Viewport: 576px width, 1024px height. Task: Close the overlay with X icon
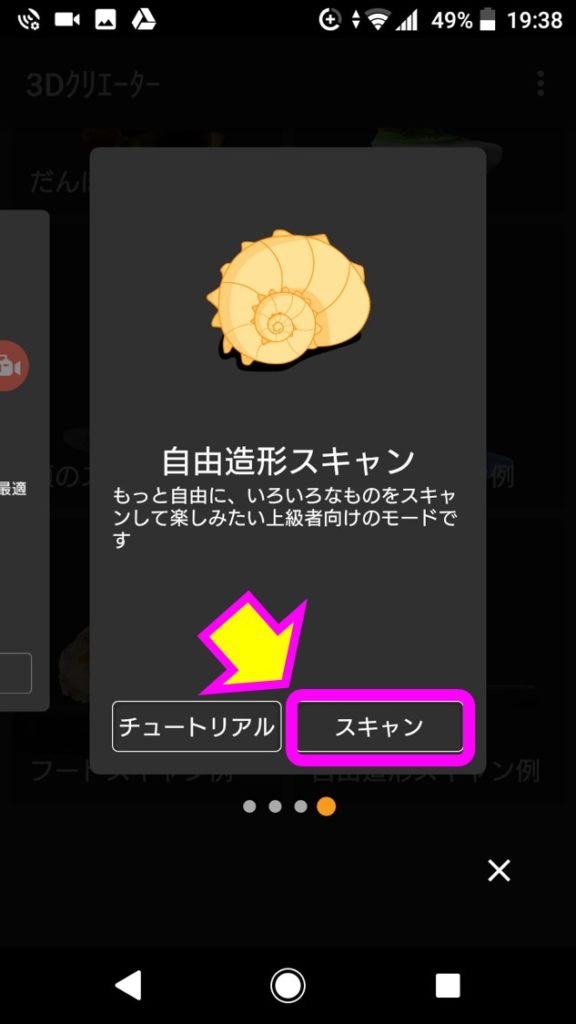499,871
